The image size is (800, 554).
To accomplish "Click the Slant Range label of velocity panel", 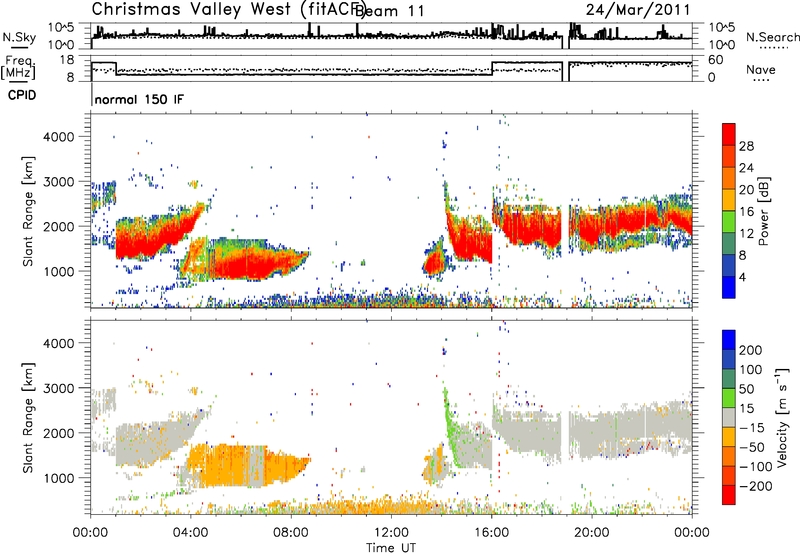I will pyautogui.click(x=28, y=418).
